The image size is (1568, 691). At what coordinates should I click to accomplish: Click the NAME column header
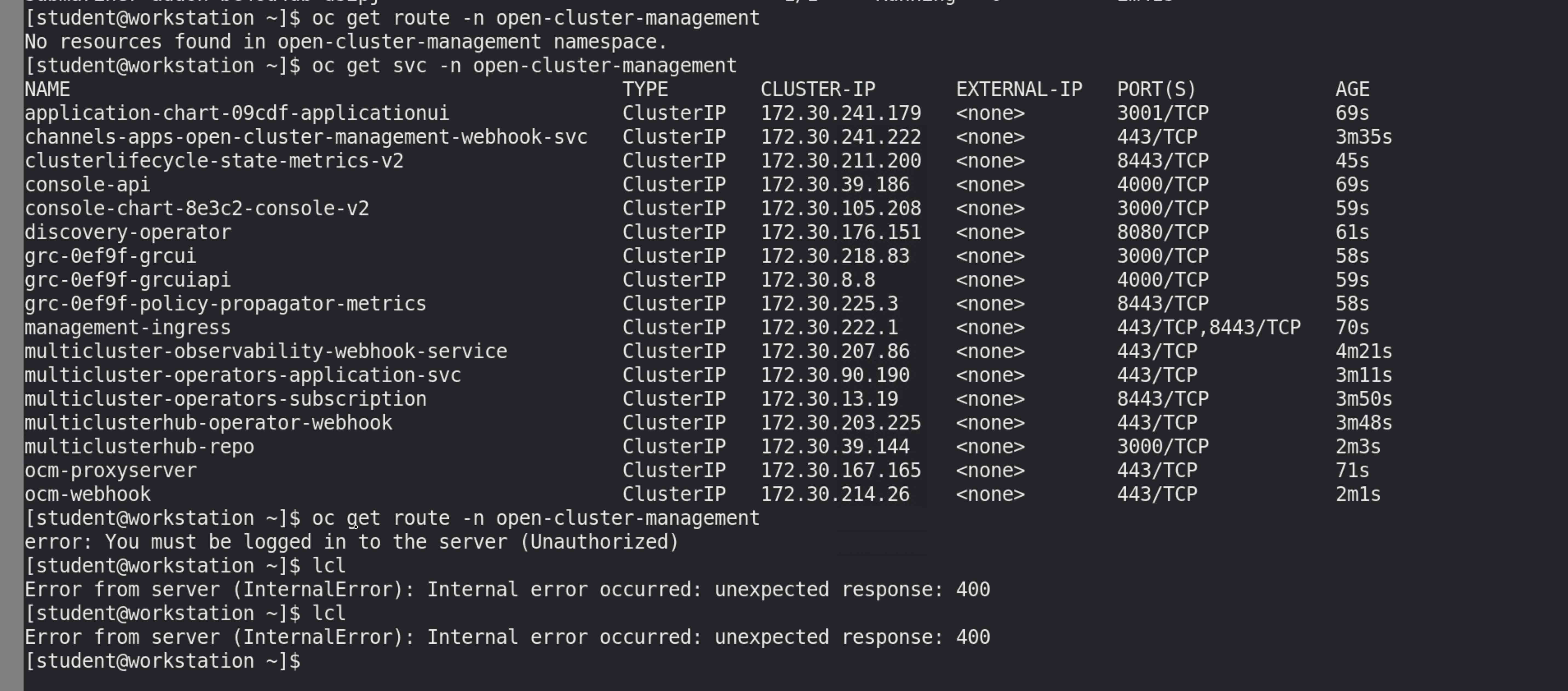[47, 90]
